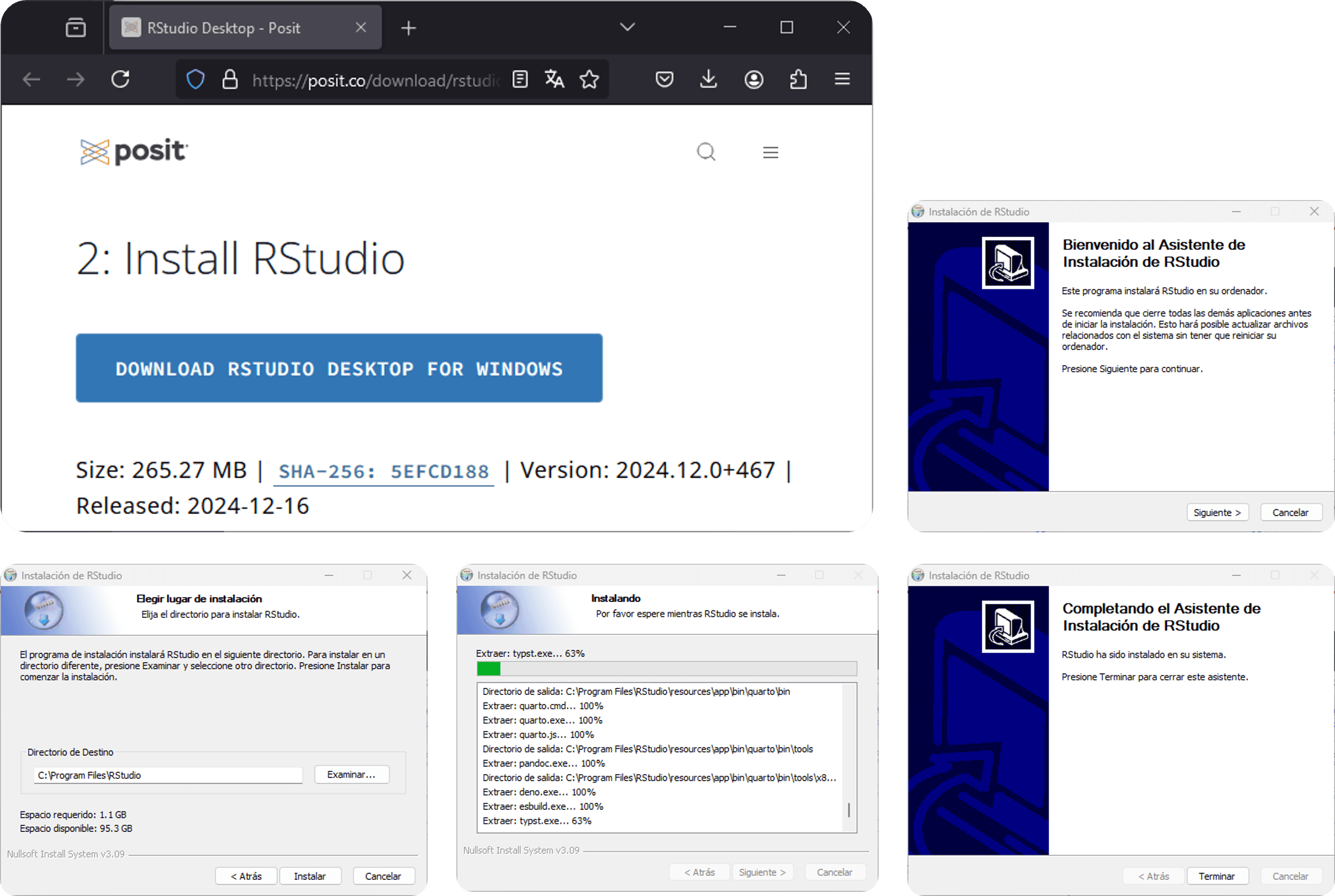The image size is (1335, 896).
Task: Click the log line 'Extraer: pandoc.exe... 100%'
Action: 544,763
